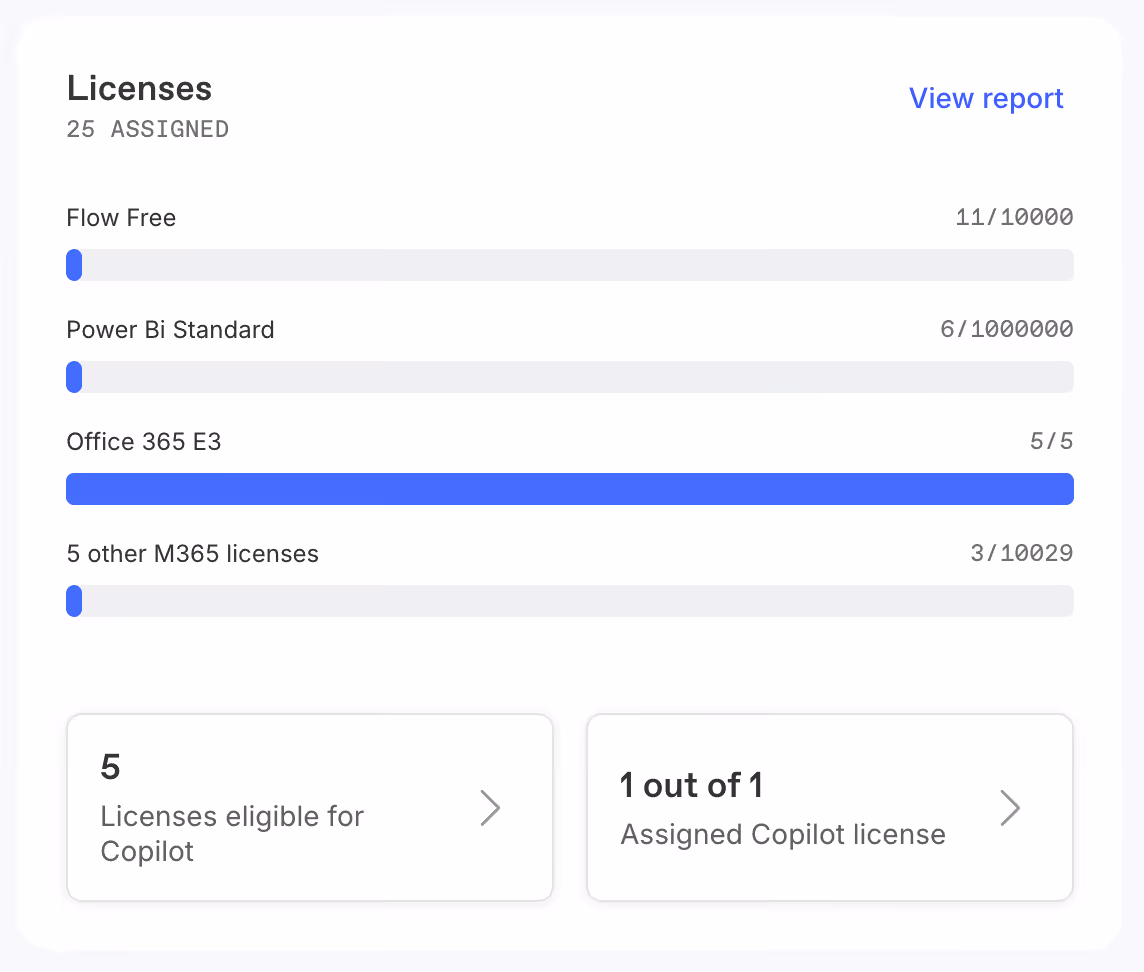Viewport: 1144px width, 972px height.
Task: Select the 5 other M365 licenses label
Action: pyautogui.click(x=192, y=554)
